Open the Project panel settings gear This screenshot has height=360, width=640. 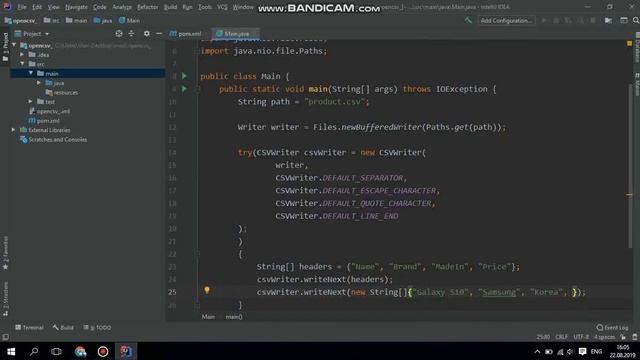(147, 33)
